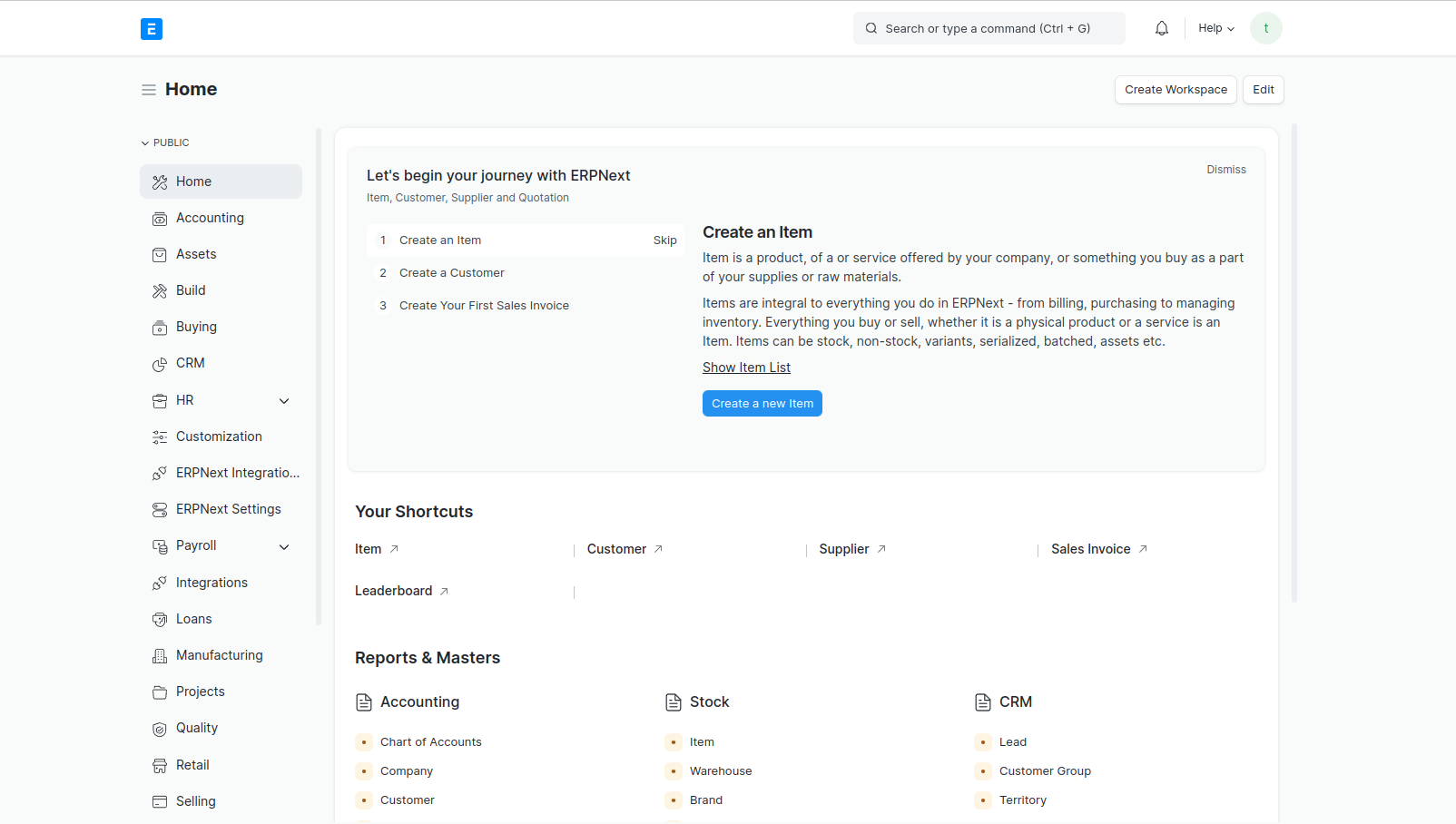Click the Manufacturing sidebar icon
This screenshot has width=1456, height=824.
tap(160, 656)
